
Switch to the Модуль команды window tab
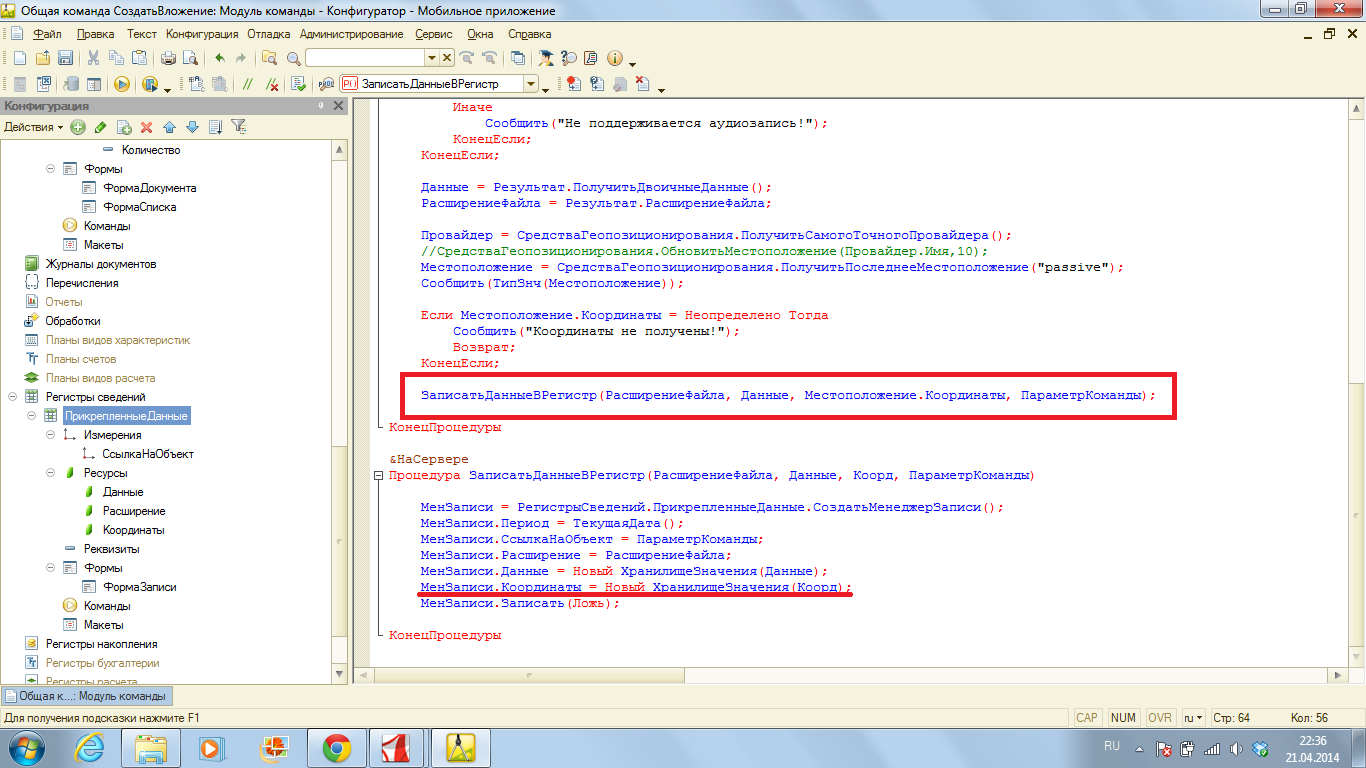pyautogui.click(x=85, y=696)
